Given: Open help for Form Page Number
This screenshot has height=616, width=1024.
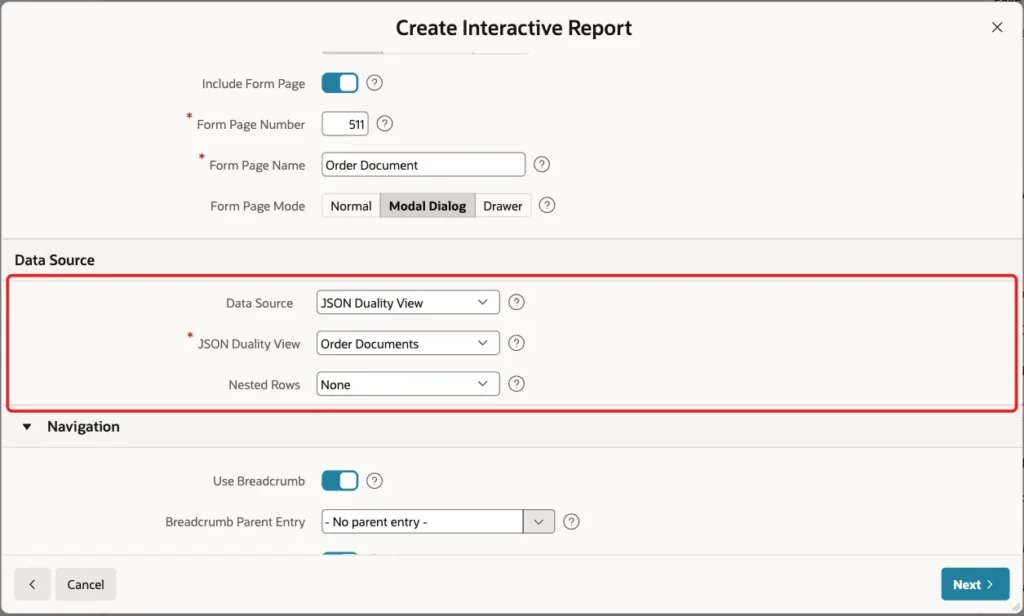Looking at the screenshot, I should pyautogui.click(x=385, y=123).
